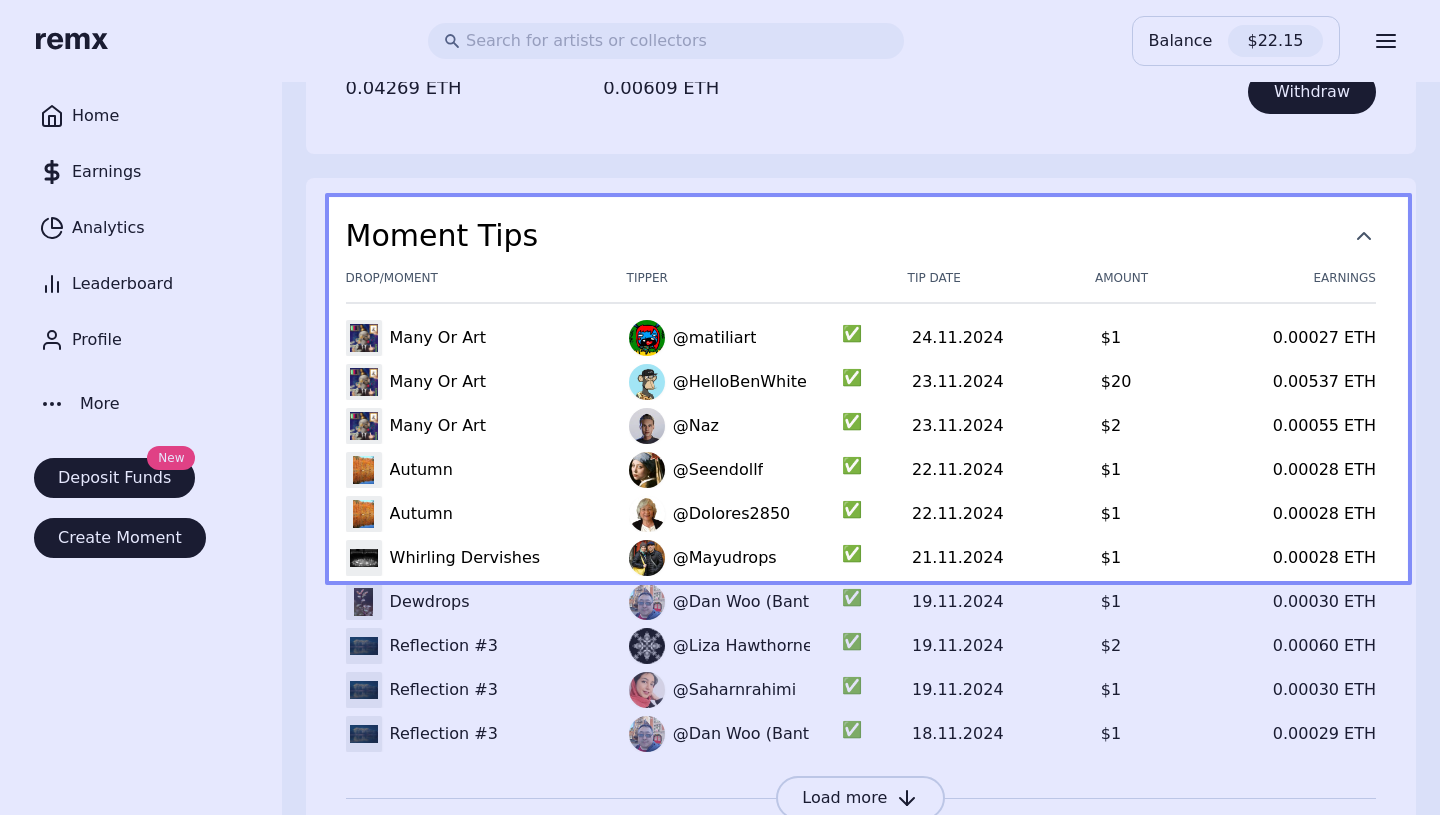Click @matiliart tipper avatar
The width and height of the screenshot is (1440, 815).
click(x=647, y=338)
